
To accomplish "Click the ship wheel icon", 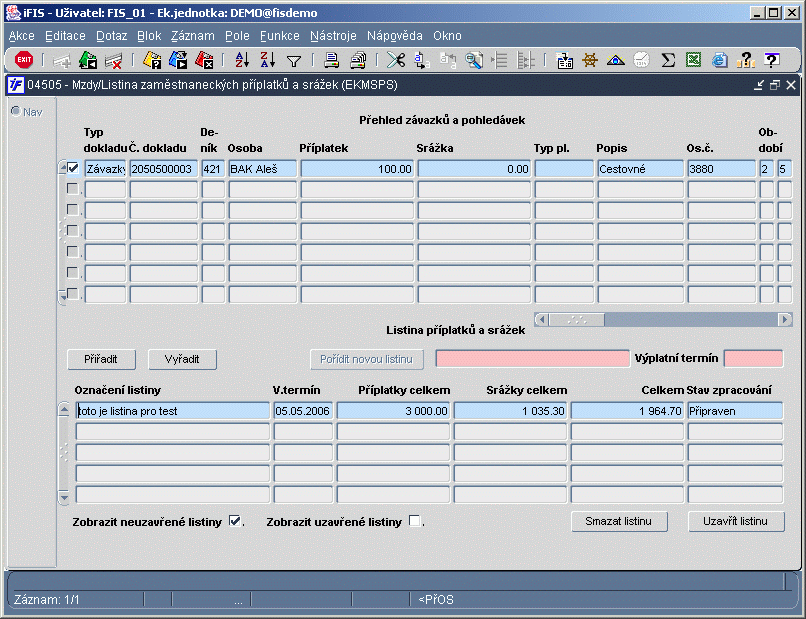I will [590, 61].
